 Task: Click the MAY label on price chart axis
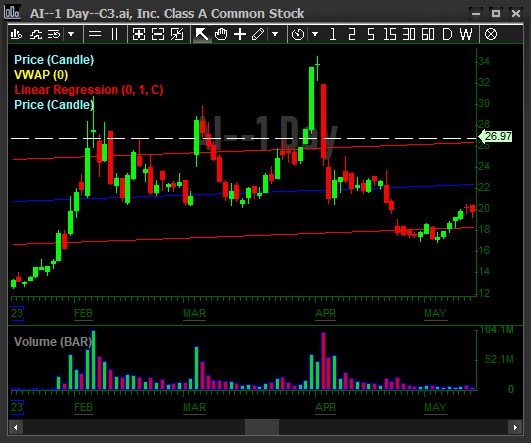[x=436, y=313]
